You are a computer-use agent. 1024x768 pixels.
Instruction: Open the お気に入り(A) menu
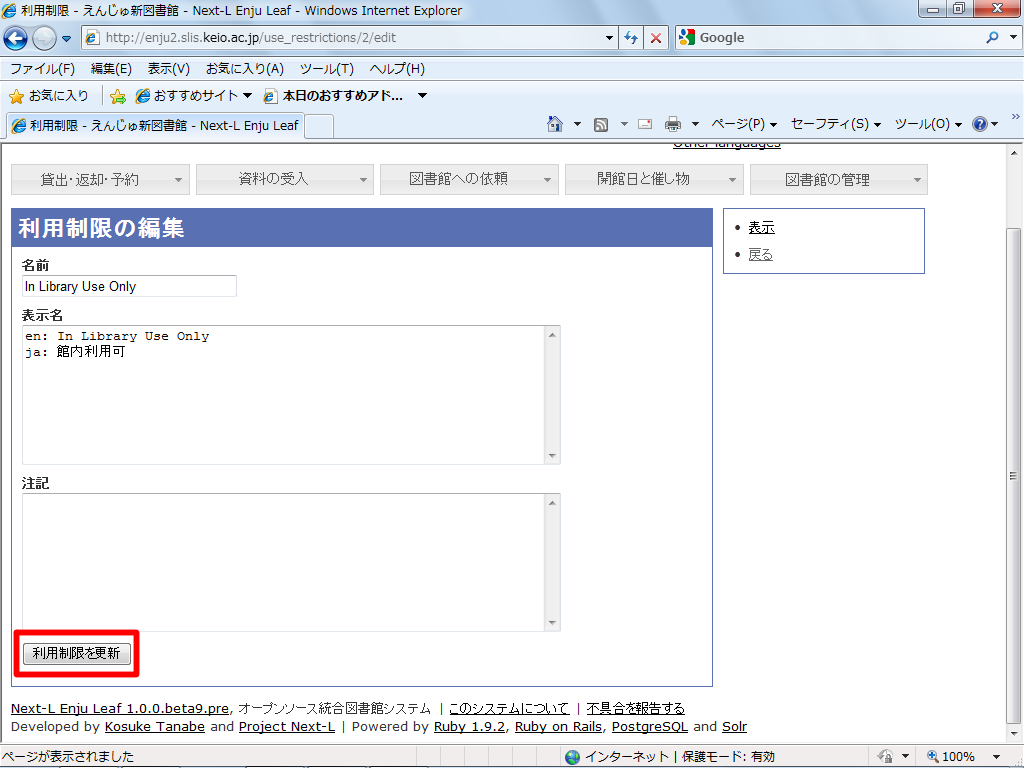245,69
